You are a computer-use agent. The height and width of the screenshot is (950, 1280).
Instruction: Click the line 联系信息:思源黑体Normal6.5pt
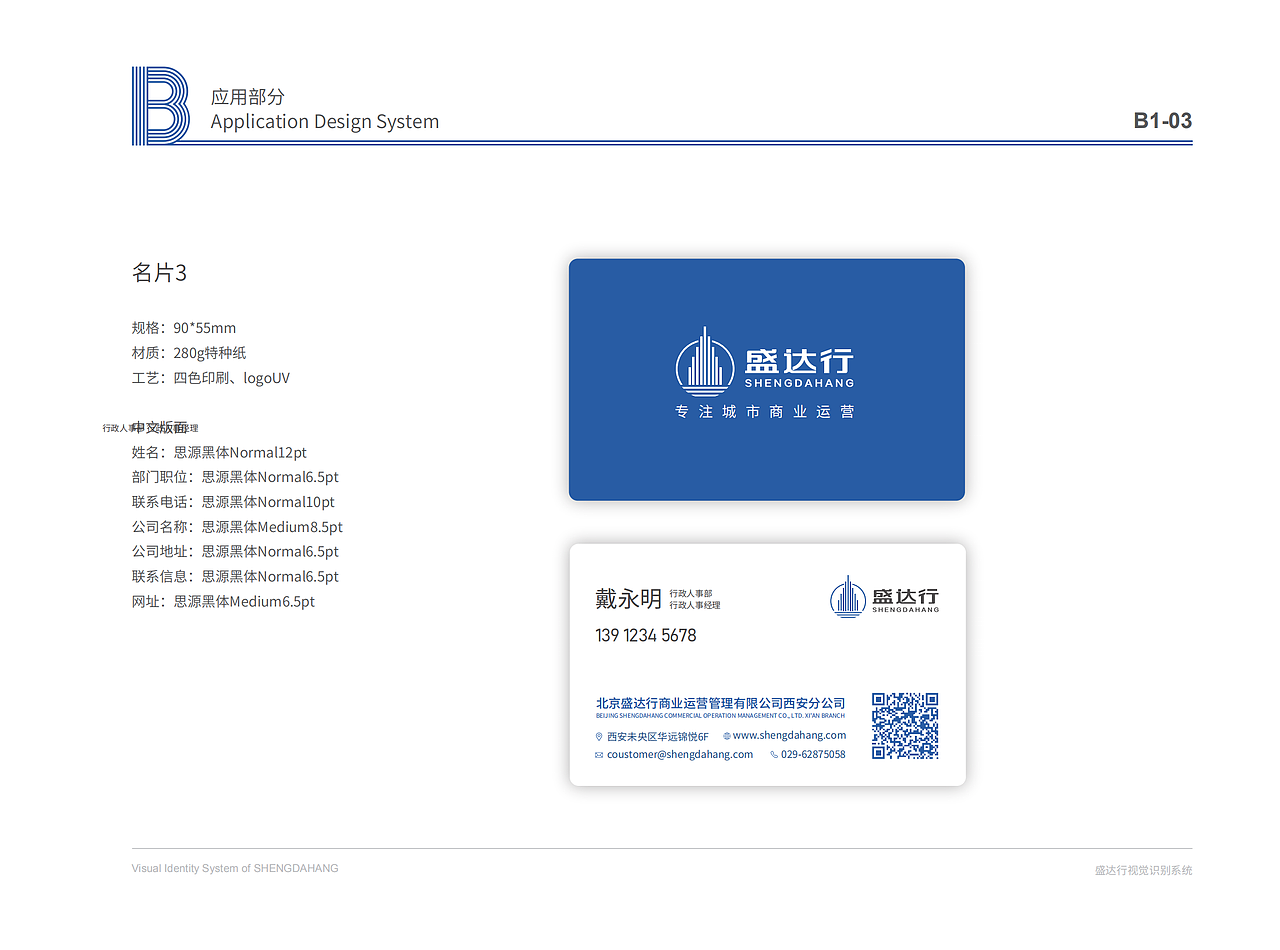[x=235, y=577]
